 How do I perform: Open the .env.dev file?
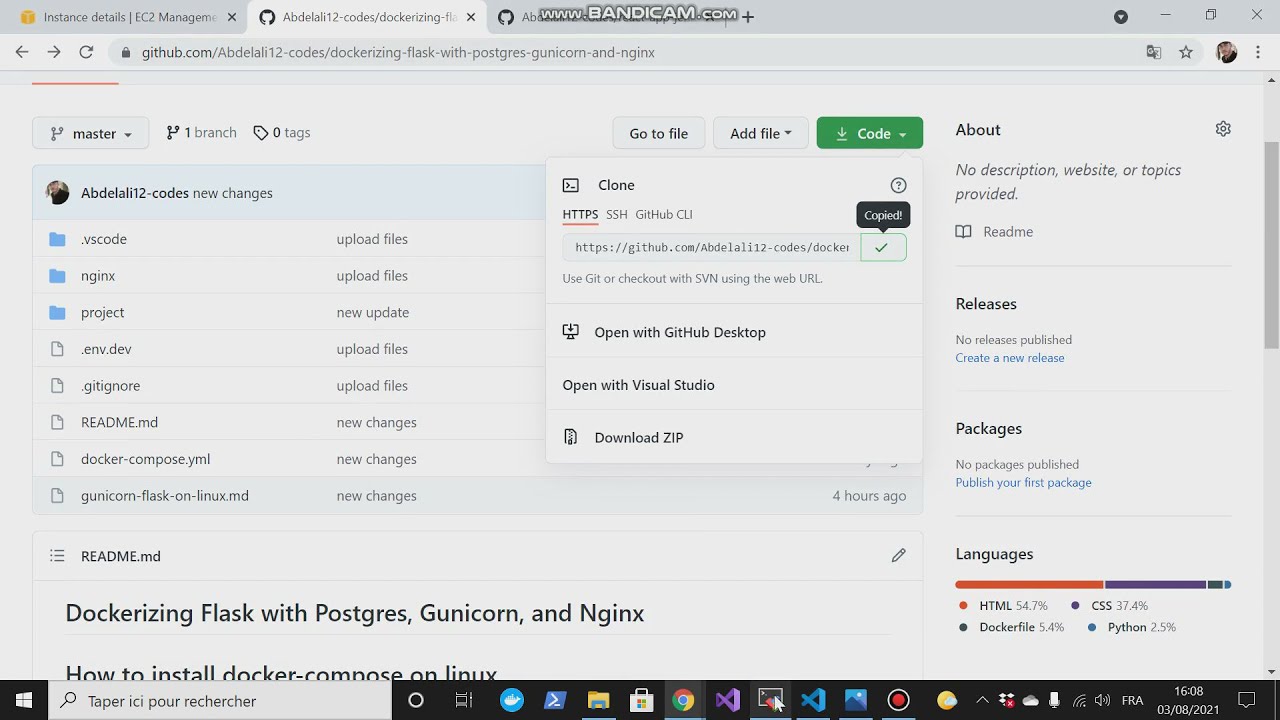pyautogui.click(x=106, y=349)
